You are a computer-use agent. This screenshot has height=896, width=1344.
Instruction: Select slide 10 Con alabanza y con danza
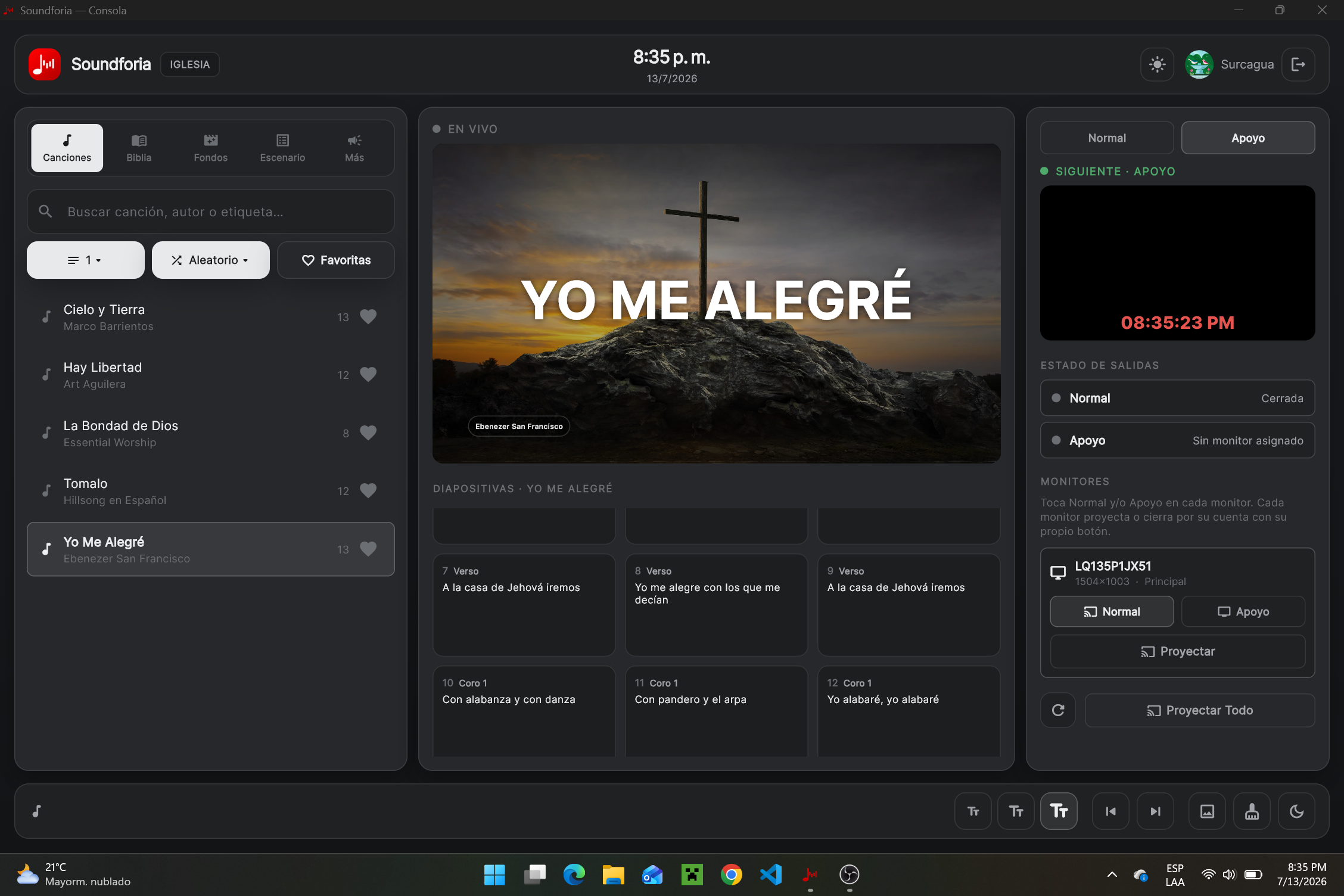click(524, 712)
